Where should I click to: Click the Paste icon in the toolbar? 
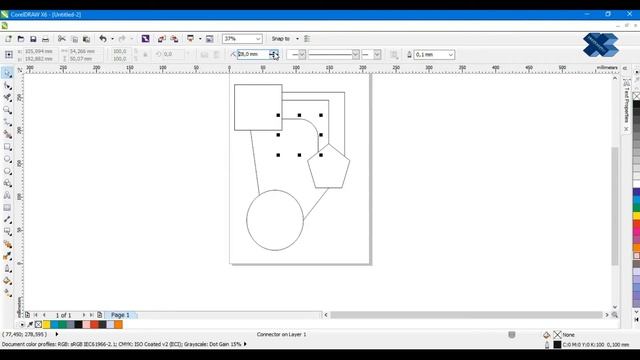87,39
